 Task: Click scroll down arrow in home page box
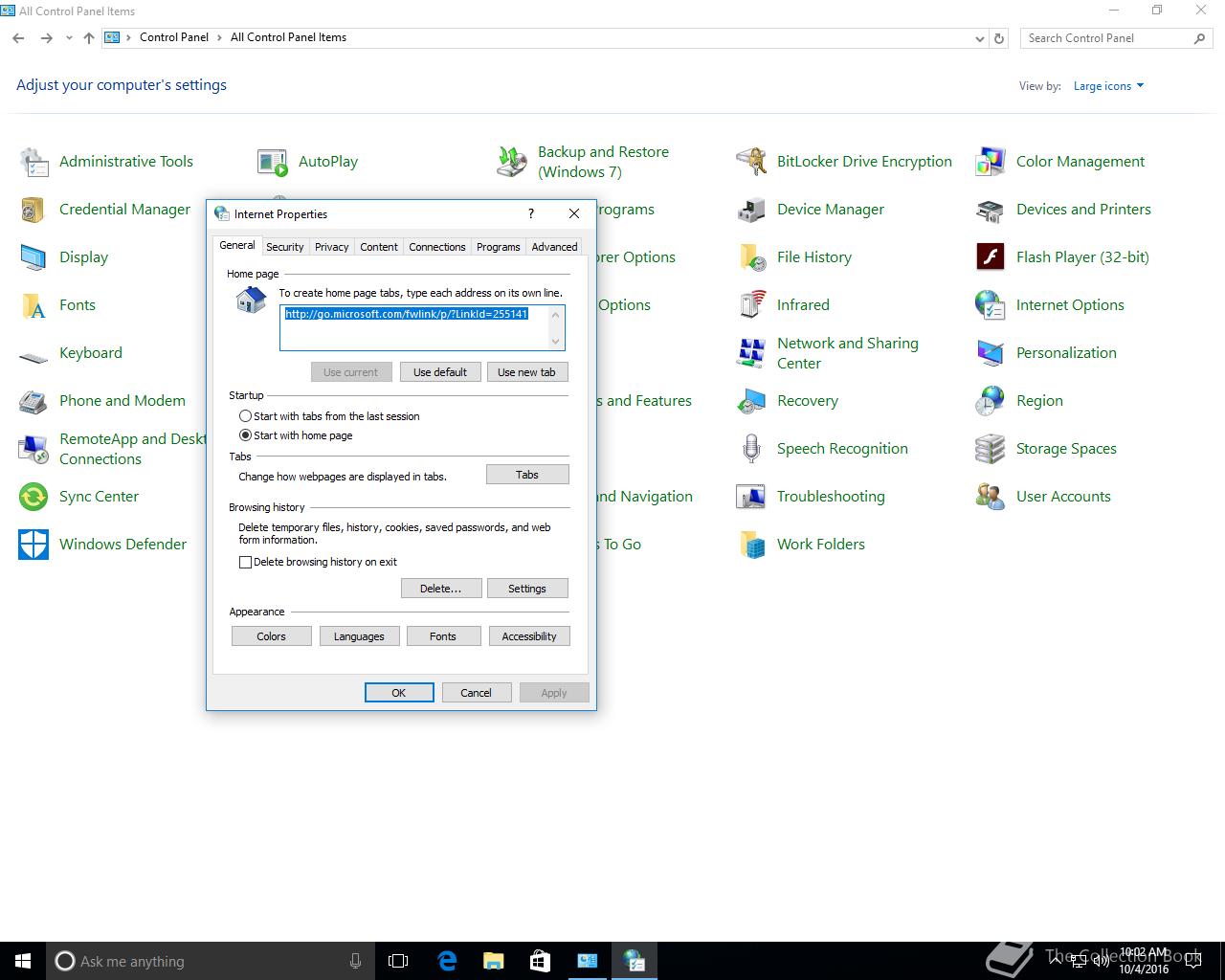coord(555,342)
